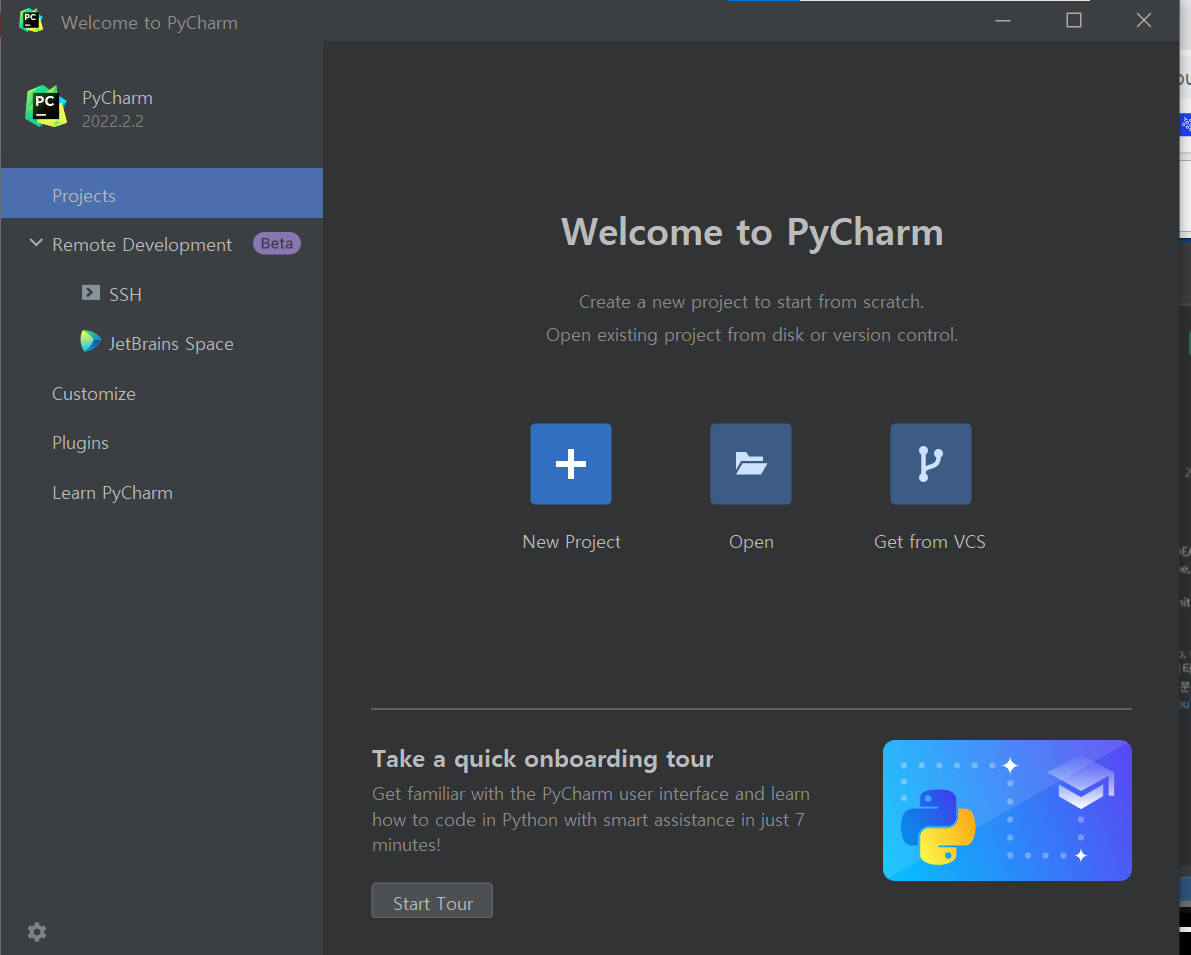The image size is (1191, 955).
Task: Select the Projects tab
Action: coord(162,193)
